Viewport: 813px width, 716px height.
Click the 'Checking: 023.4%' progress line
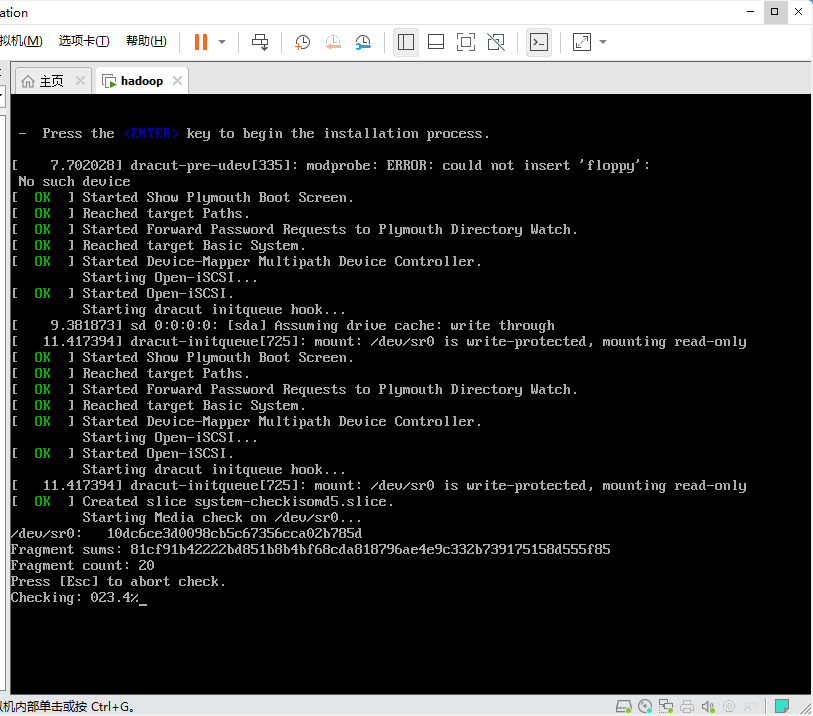pyautogui.click(x=75, y=598)
